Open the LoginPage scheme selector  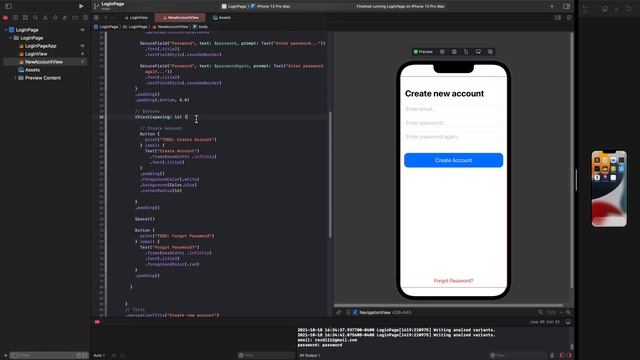pos(234,6)
